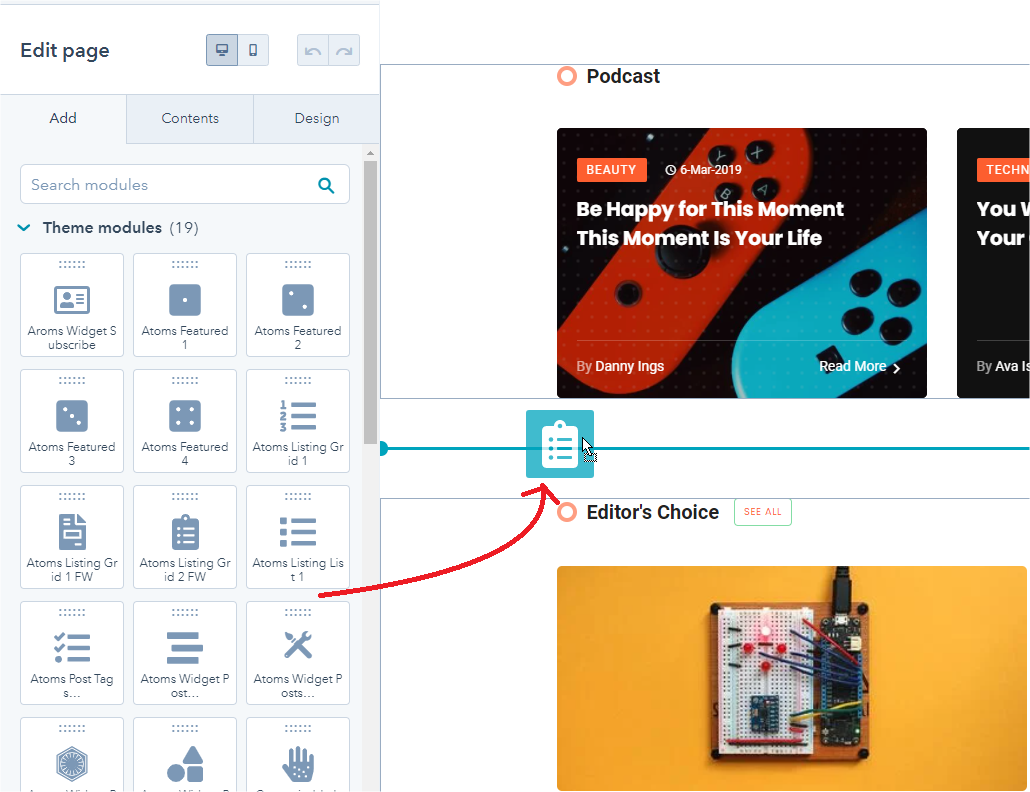Switch to desktop preview mode
Viewport: 1030px width, 792px height.
[x=222, y=50]
